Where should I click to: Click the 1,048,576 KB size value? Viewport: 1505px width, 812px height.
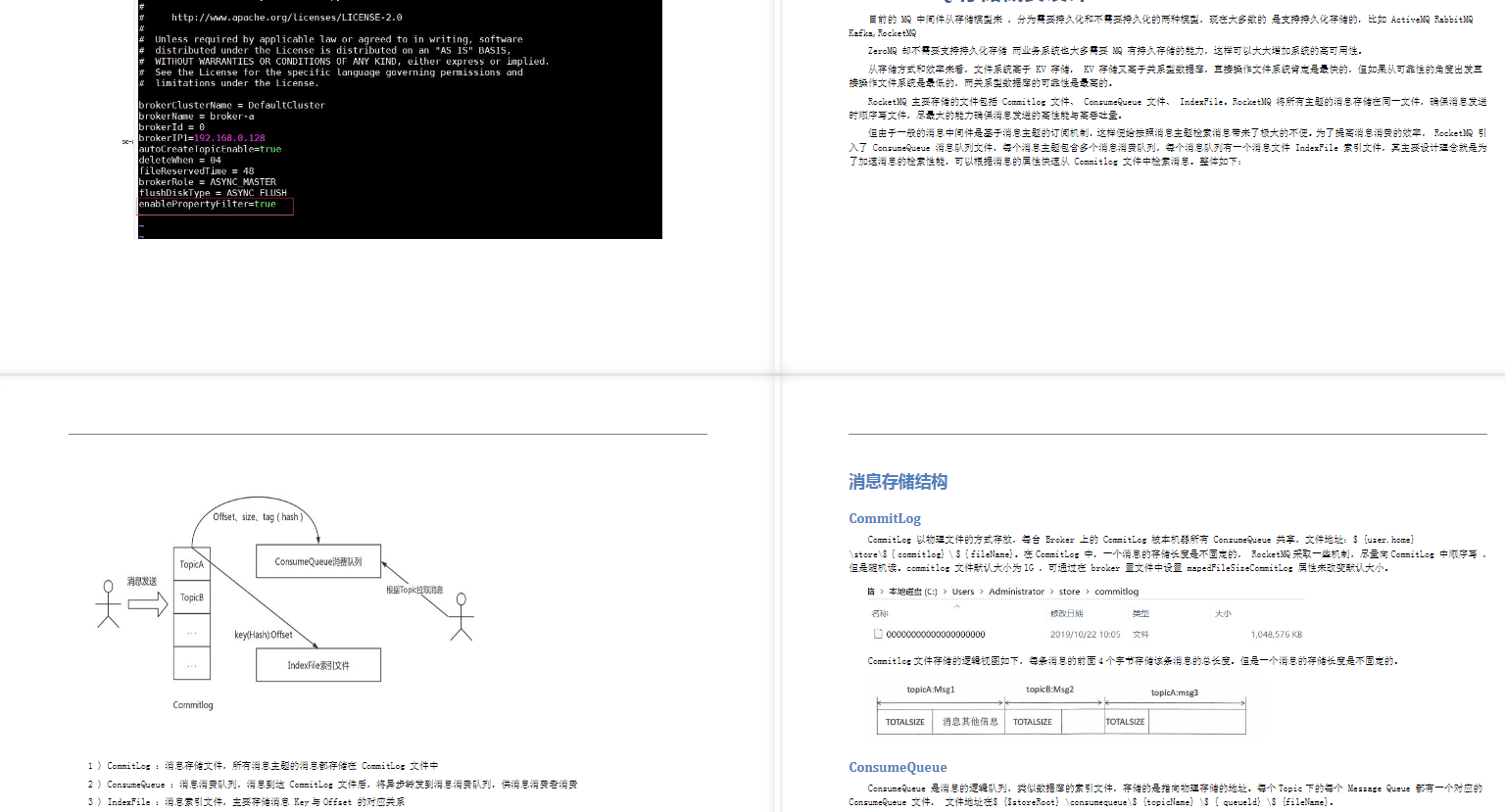coord(1277,635)
